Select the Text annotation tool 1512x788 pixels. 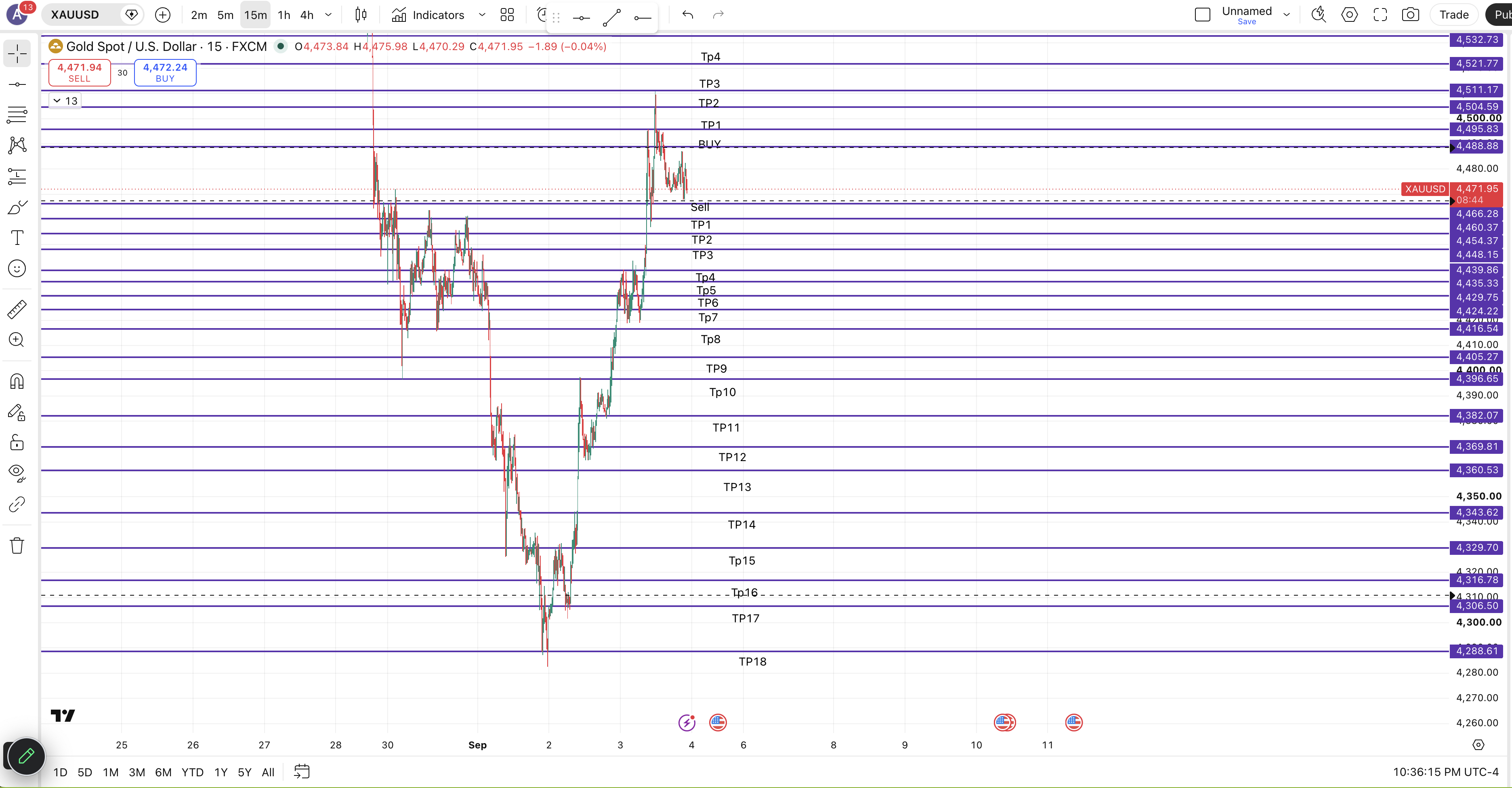tap(17, 238)
